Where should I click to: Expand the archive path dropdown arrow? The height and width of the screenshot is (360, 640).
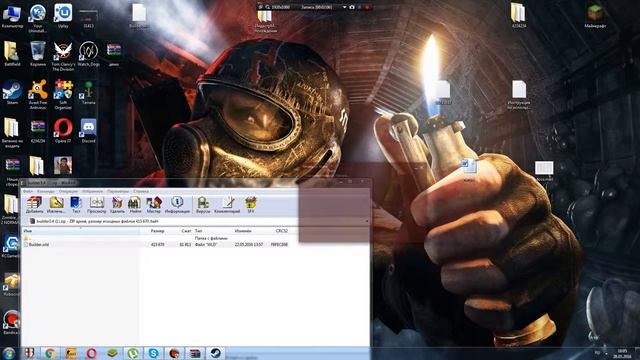pyautogui.click(x=367, y=221)
